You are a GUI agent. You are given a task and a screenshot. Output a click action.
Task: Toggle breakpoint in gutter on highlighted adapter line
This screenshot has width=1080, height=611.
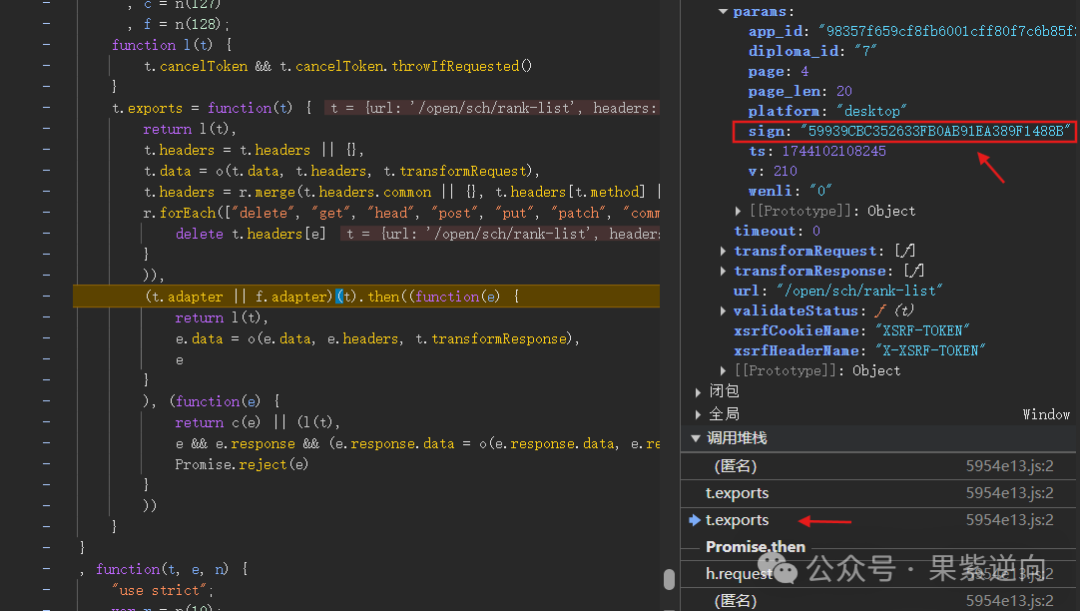tap(46, 296)
